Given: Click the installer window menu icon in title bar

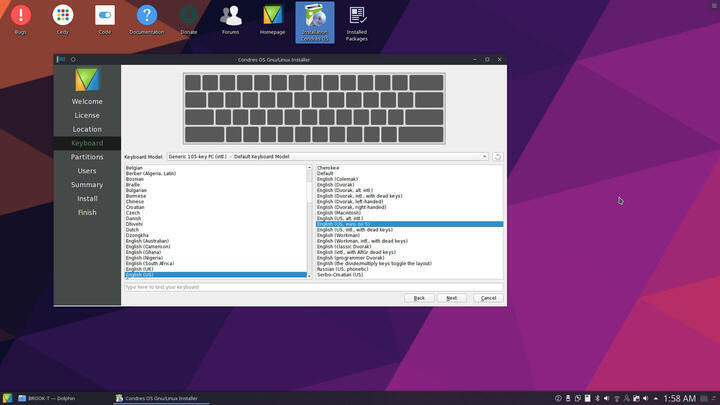Looking at the screenshot, I should (x=62, y=59).
